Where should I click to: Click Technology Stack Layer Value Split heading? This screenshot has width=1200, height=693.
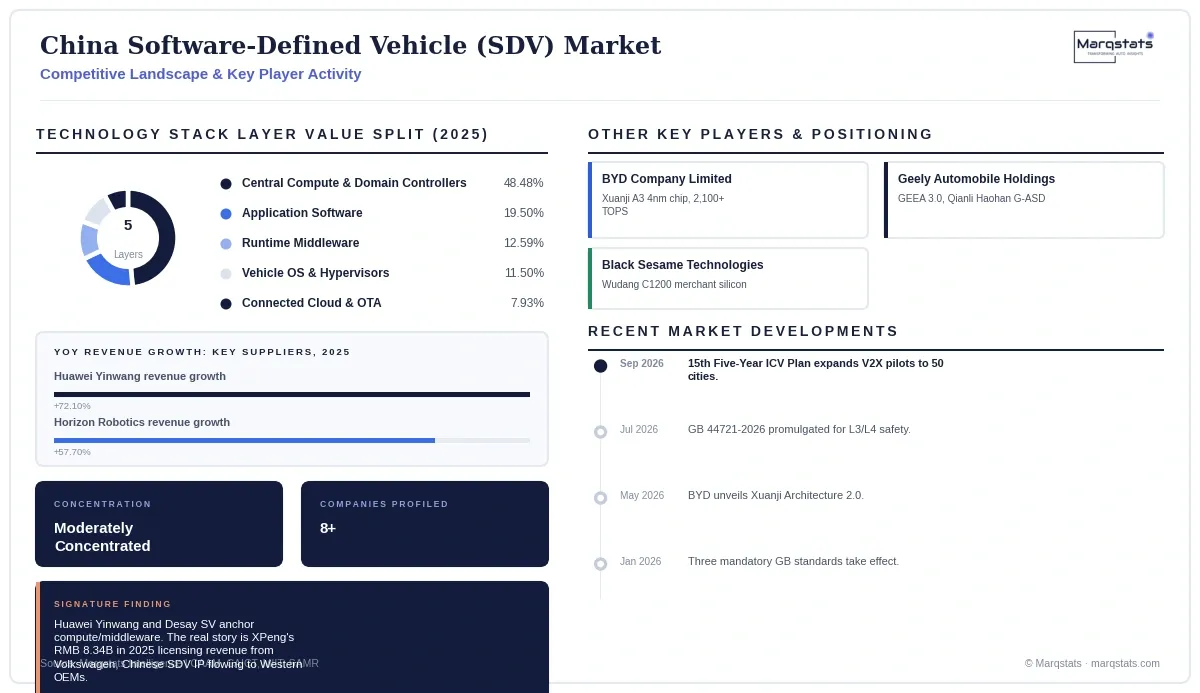point(262,134)
